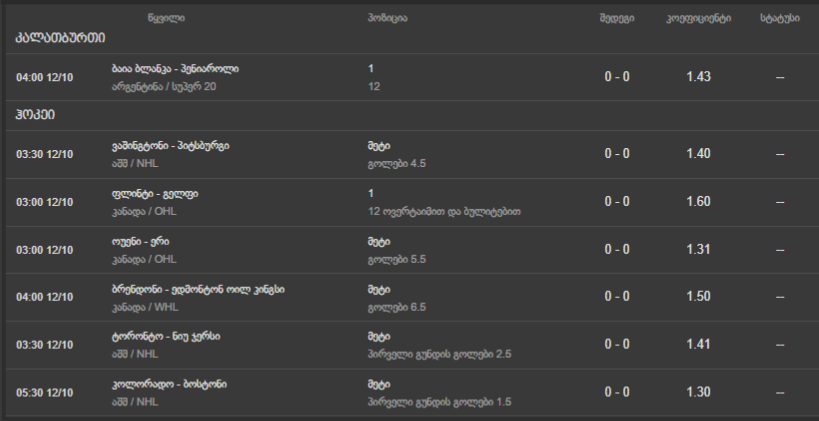
Task: Click the პოზიცია column header
Action: point(387,18)
